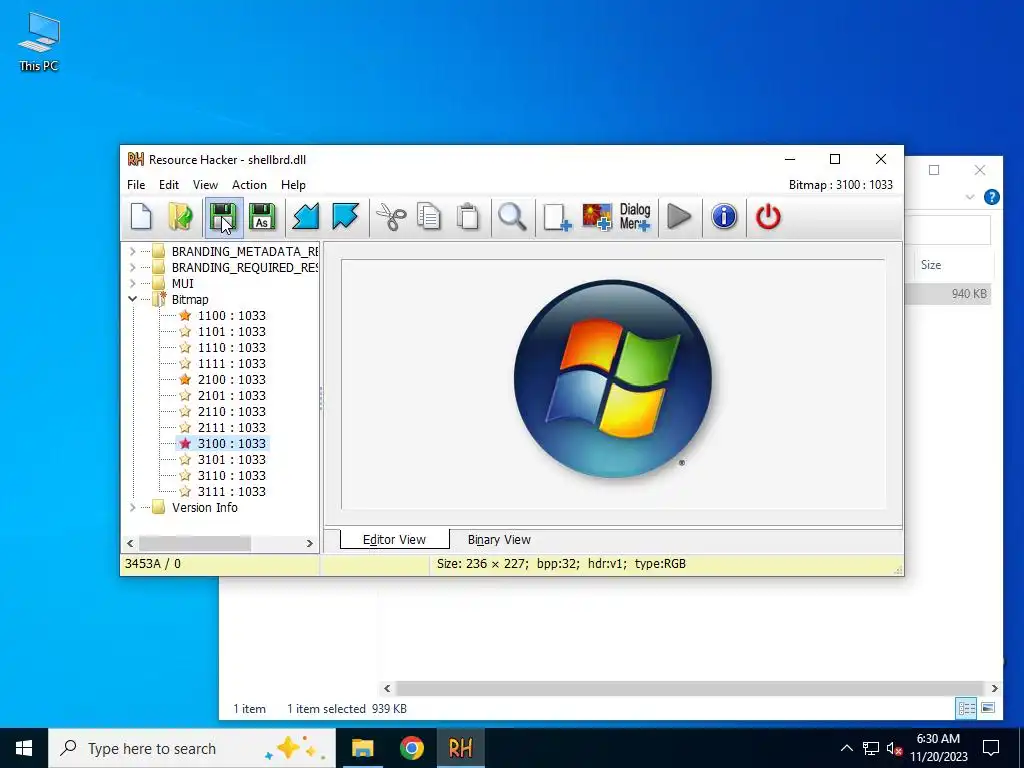
Task: Click the first blue arrow toolbar icon
Action: pyautogui.click(x=306, y=217)
